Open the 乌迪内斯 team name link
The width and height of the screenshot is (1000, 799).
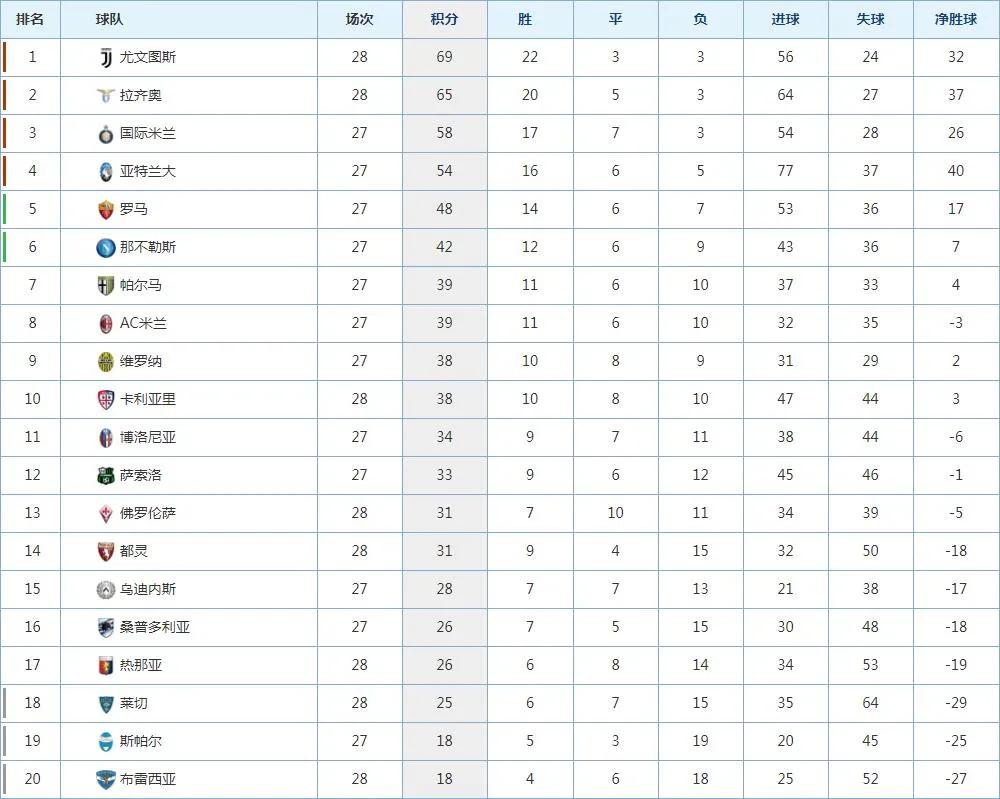(147, 589)
